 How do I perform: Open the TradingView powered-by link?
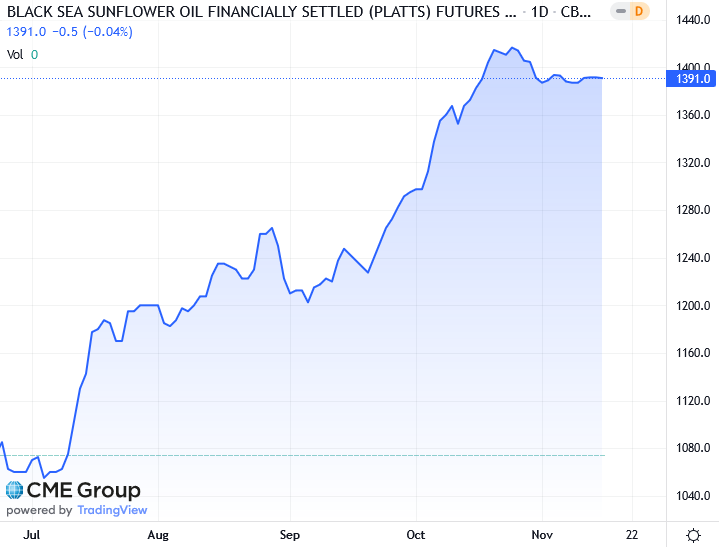tap(110, 510)
